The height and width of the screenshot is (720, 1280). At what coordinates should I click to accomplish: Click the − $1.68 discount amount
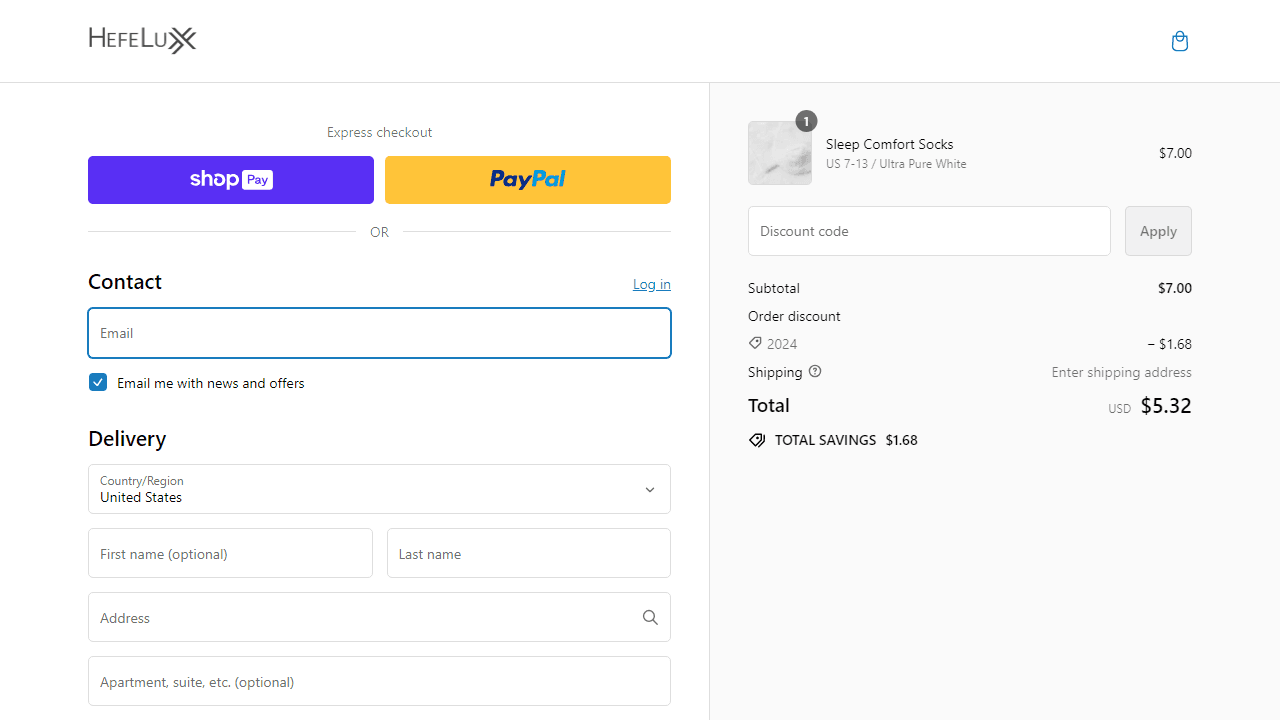point(1169,344)
